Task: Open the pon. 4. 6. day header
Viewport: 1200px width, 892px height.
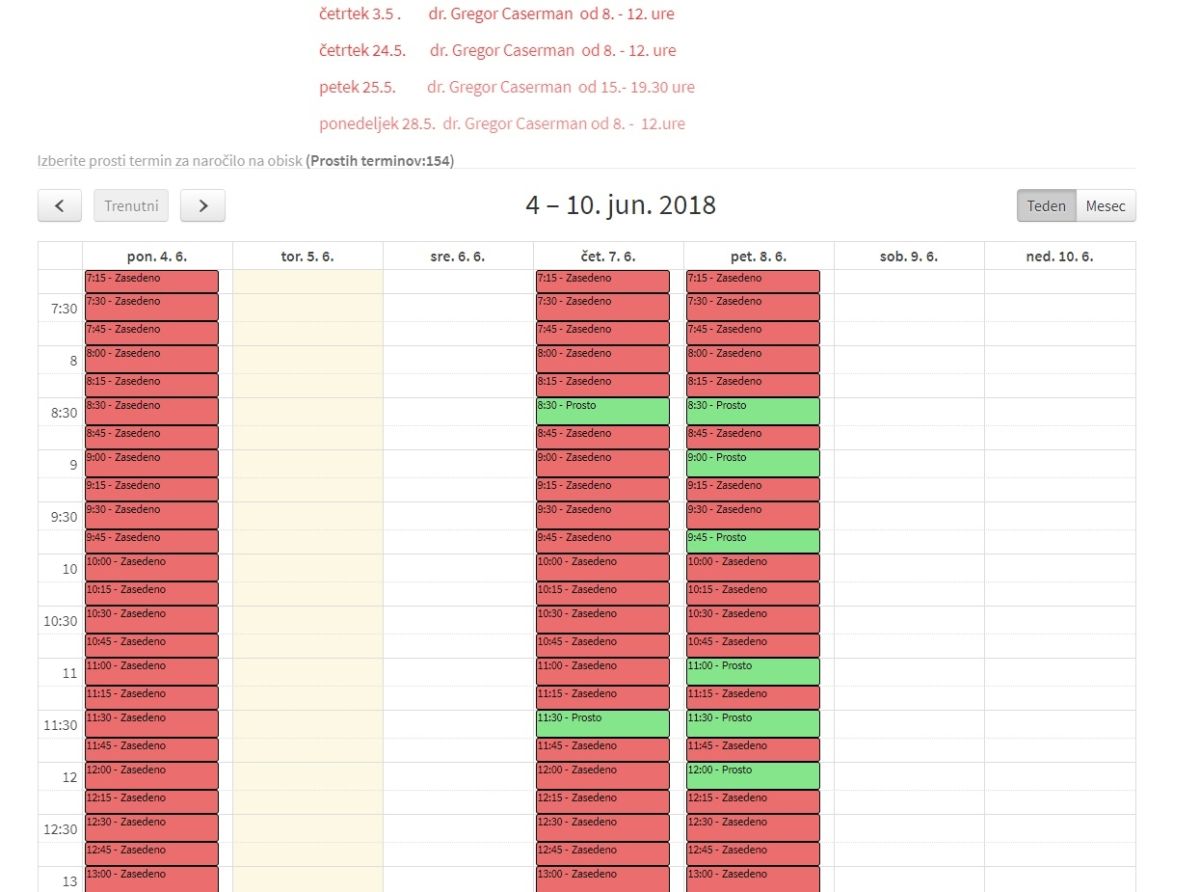Action: tap(157, 256)
